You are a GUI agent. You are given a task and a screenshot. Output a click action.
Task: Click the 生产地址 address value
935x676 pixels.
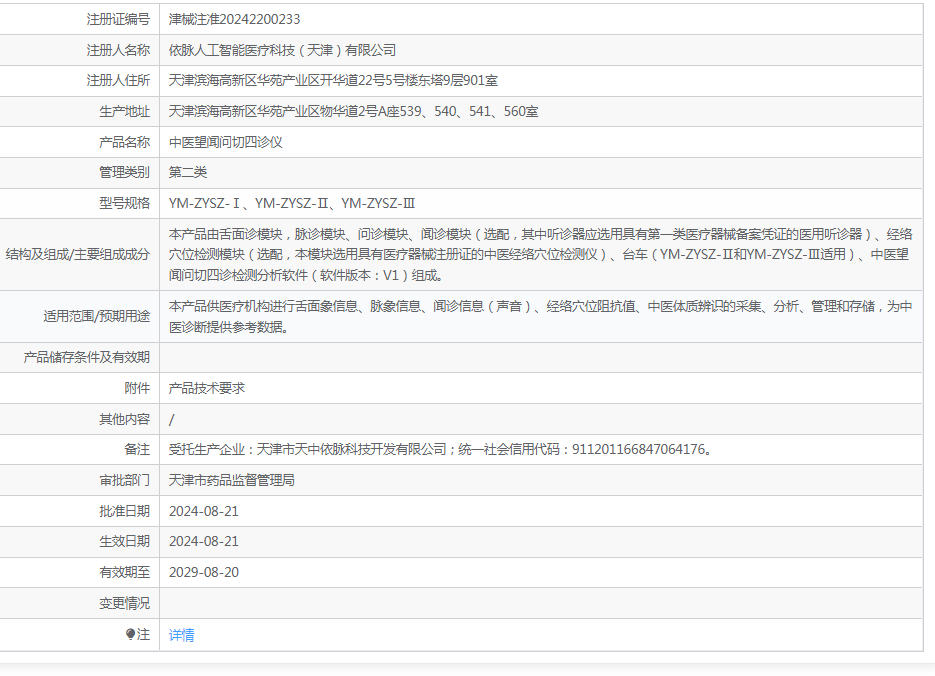pyautogui.click(x=354, y=111)
